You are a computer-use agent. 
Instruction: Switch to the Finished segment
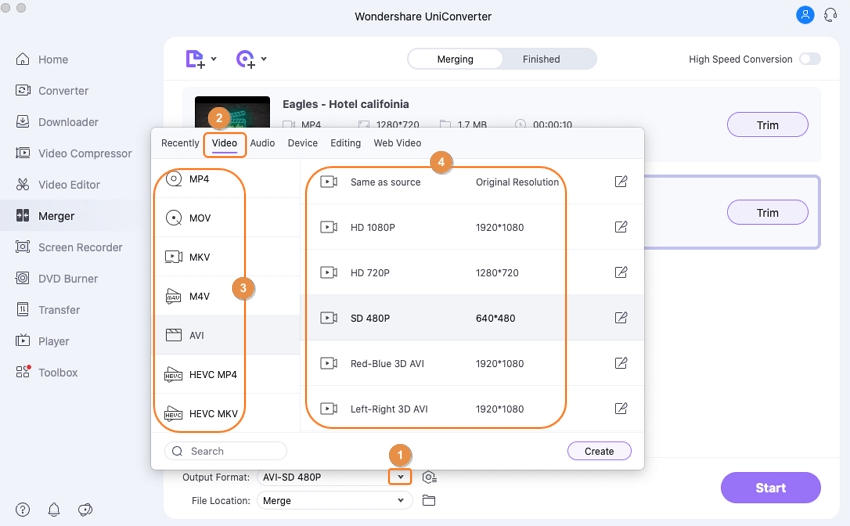(541, 59)
